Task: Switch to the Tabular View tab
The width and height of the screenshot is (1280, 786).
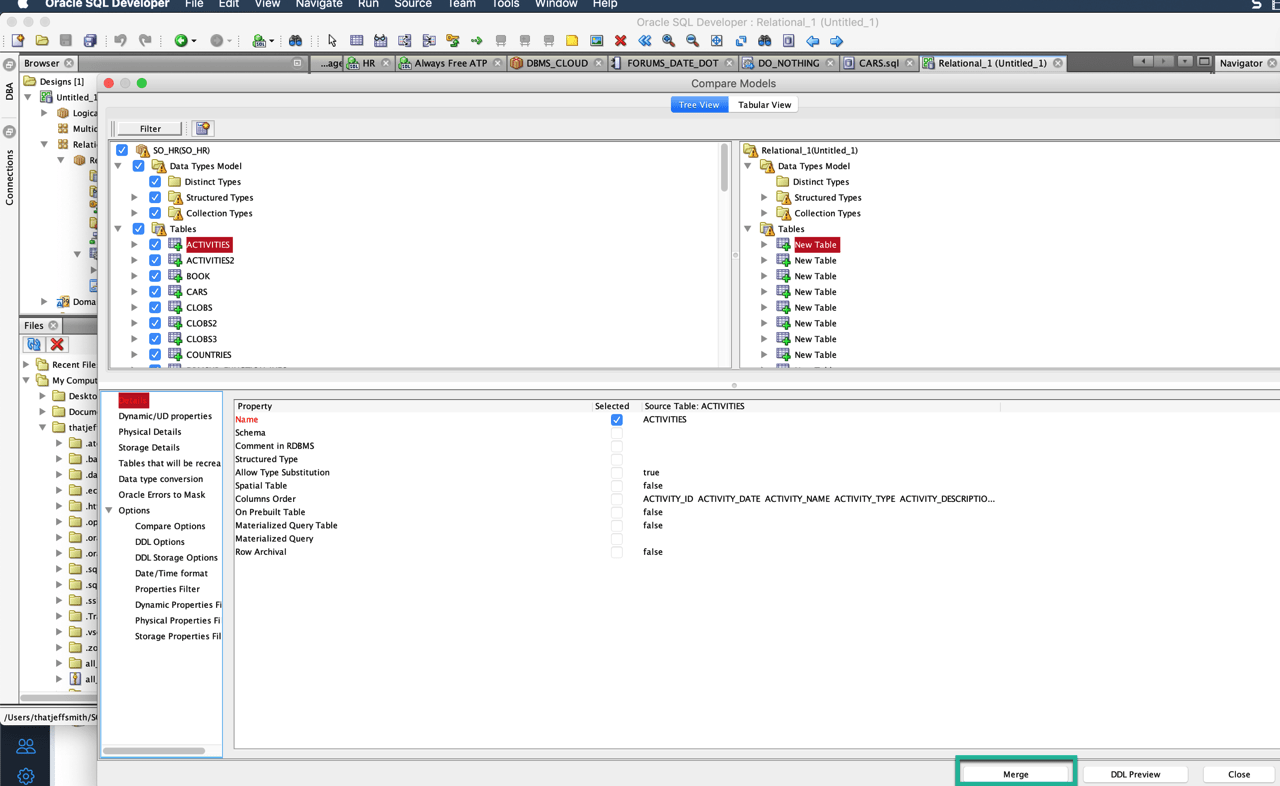Action: (x=764, y=104)
